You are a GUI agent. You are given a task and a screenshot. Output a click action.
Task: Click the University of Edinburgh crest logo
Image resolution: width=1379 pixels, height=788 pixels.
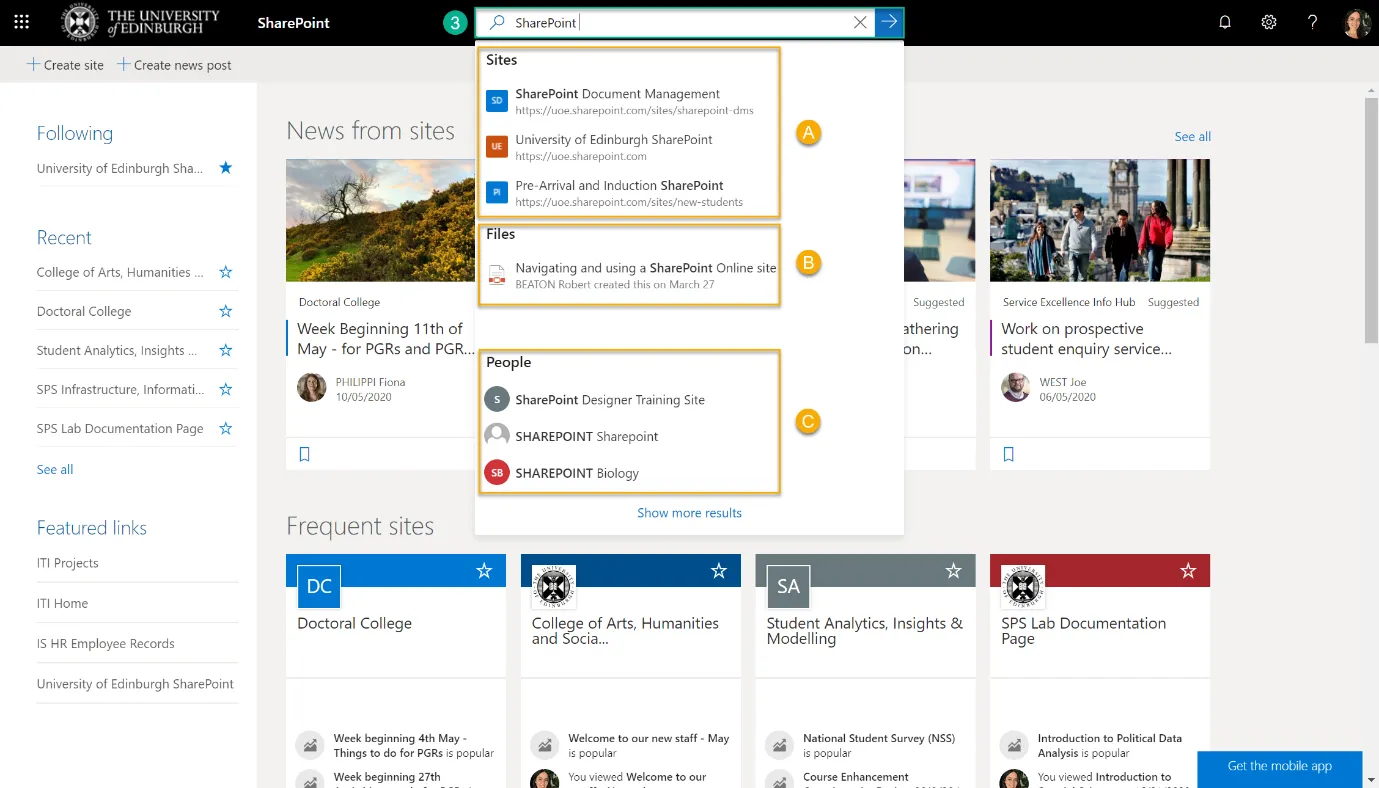pyautogui.click(x=80, y=22)
